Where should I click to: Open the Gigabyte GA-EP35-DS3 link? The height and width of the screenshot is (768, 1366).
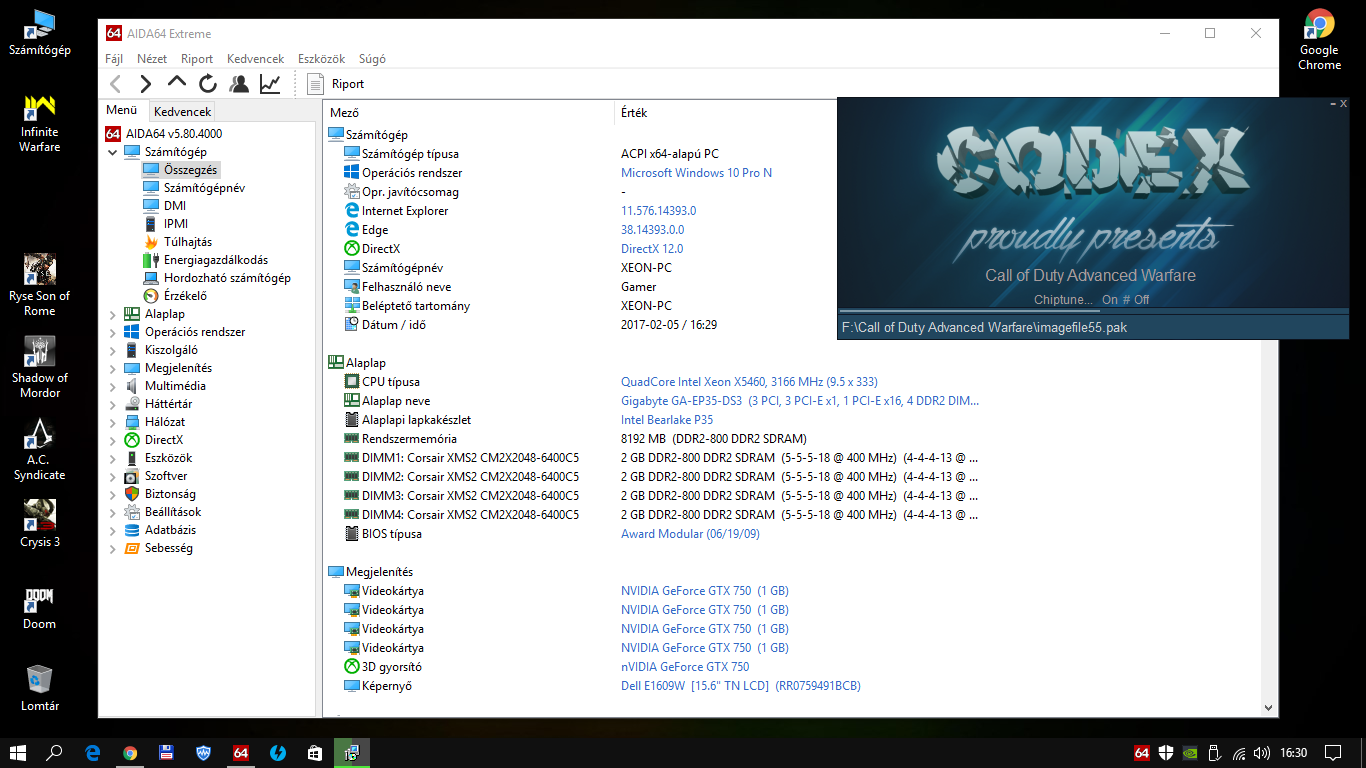click(x=800, y=401)
